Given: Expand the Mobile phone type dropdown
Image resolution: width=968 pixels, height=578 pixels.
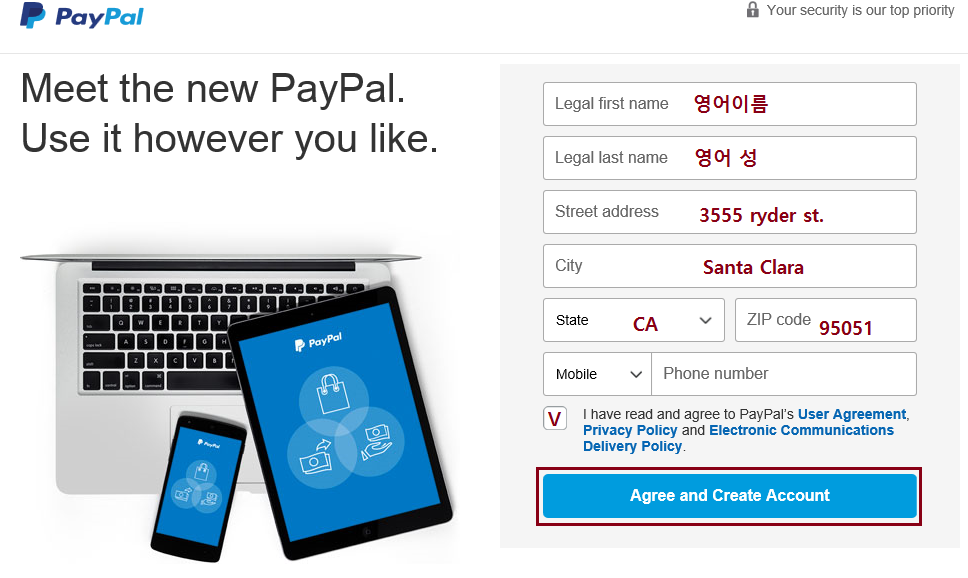Looking at the screenshot, I should coord(597,374).
